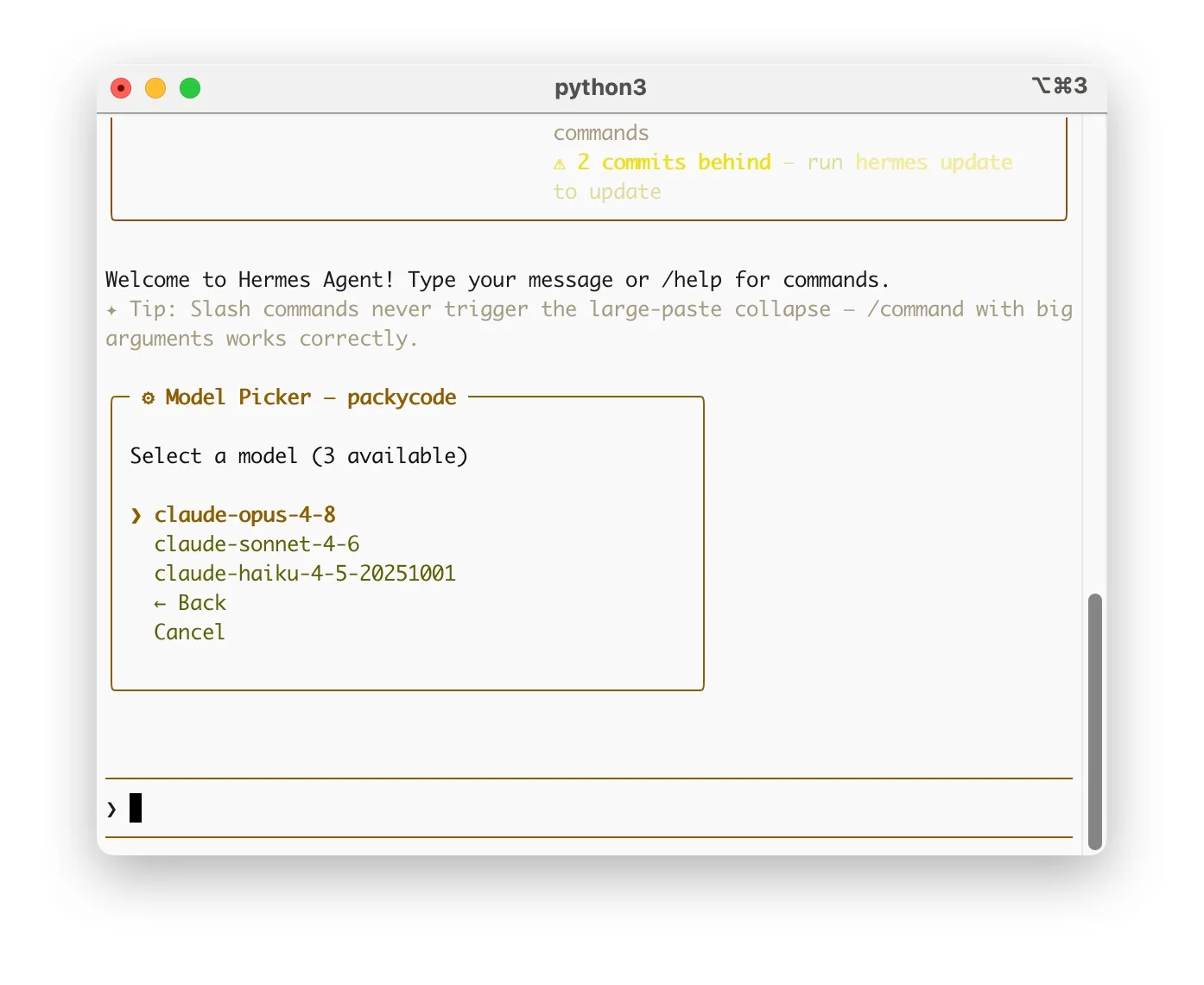Click the selection arrow beside claude-opus-4-8
This screenshot has height=985, width=1204.
click(136, 516)
